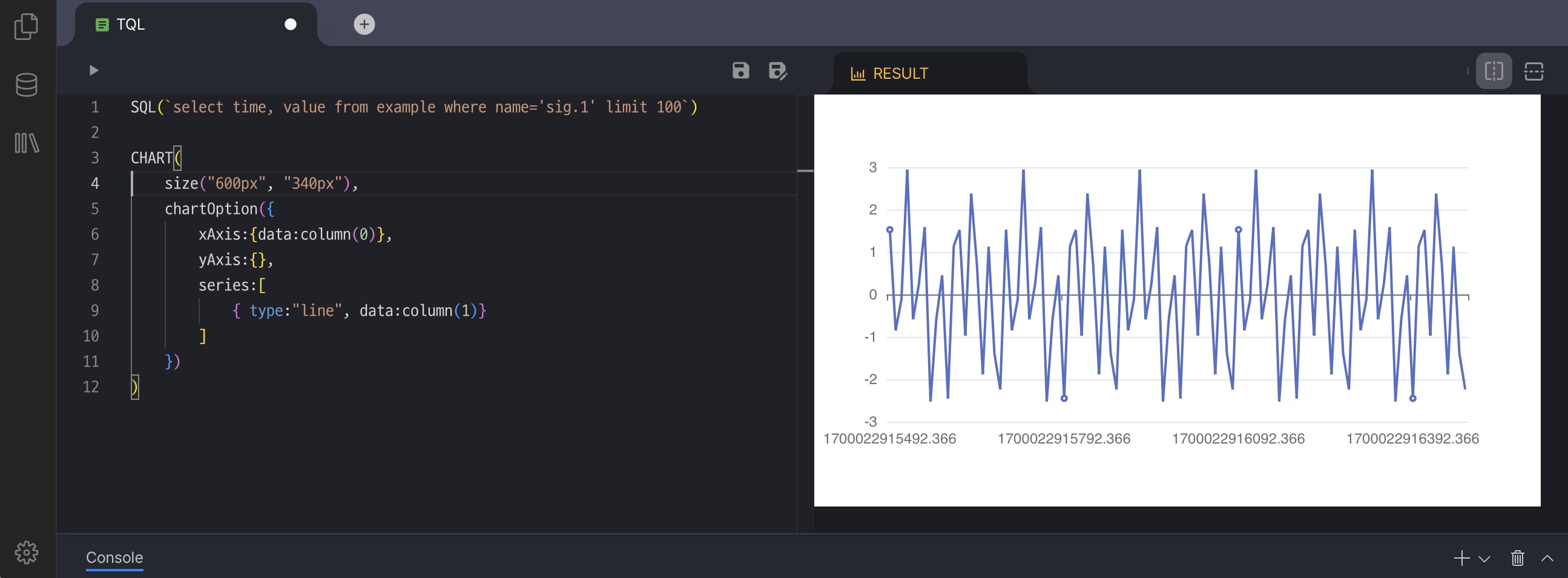Toggle vertical split layout

pyautogui.click(x=1493, y=71)
